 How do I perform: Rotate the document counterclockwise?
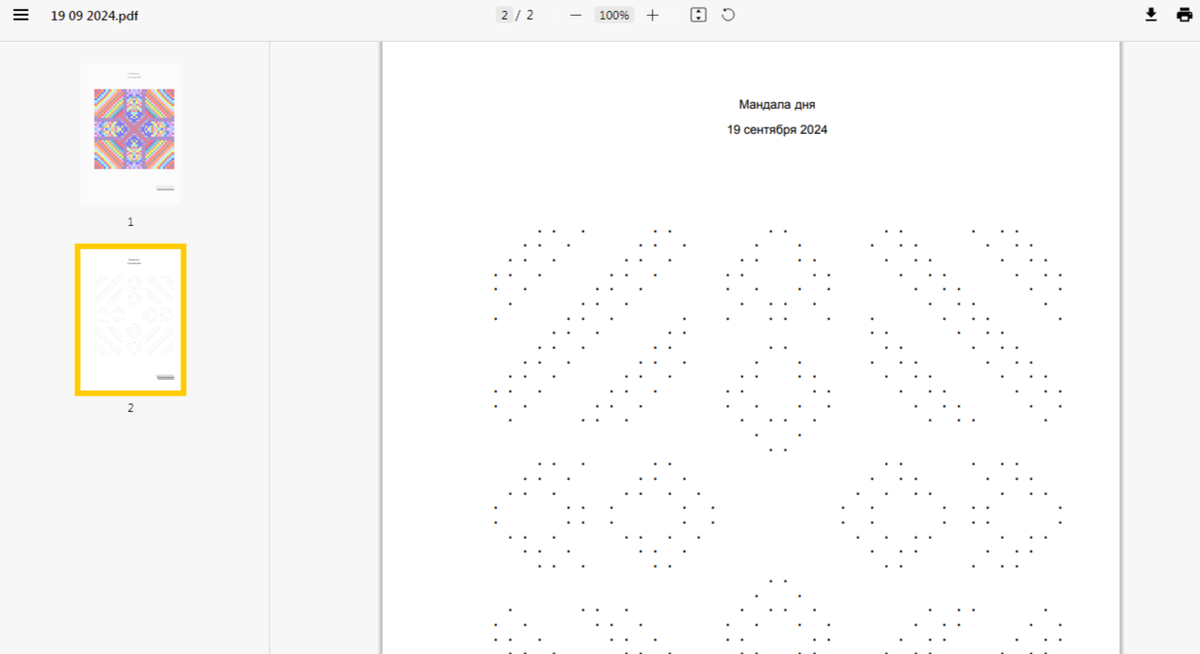728,15
